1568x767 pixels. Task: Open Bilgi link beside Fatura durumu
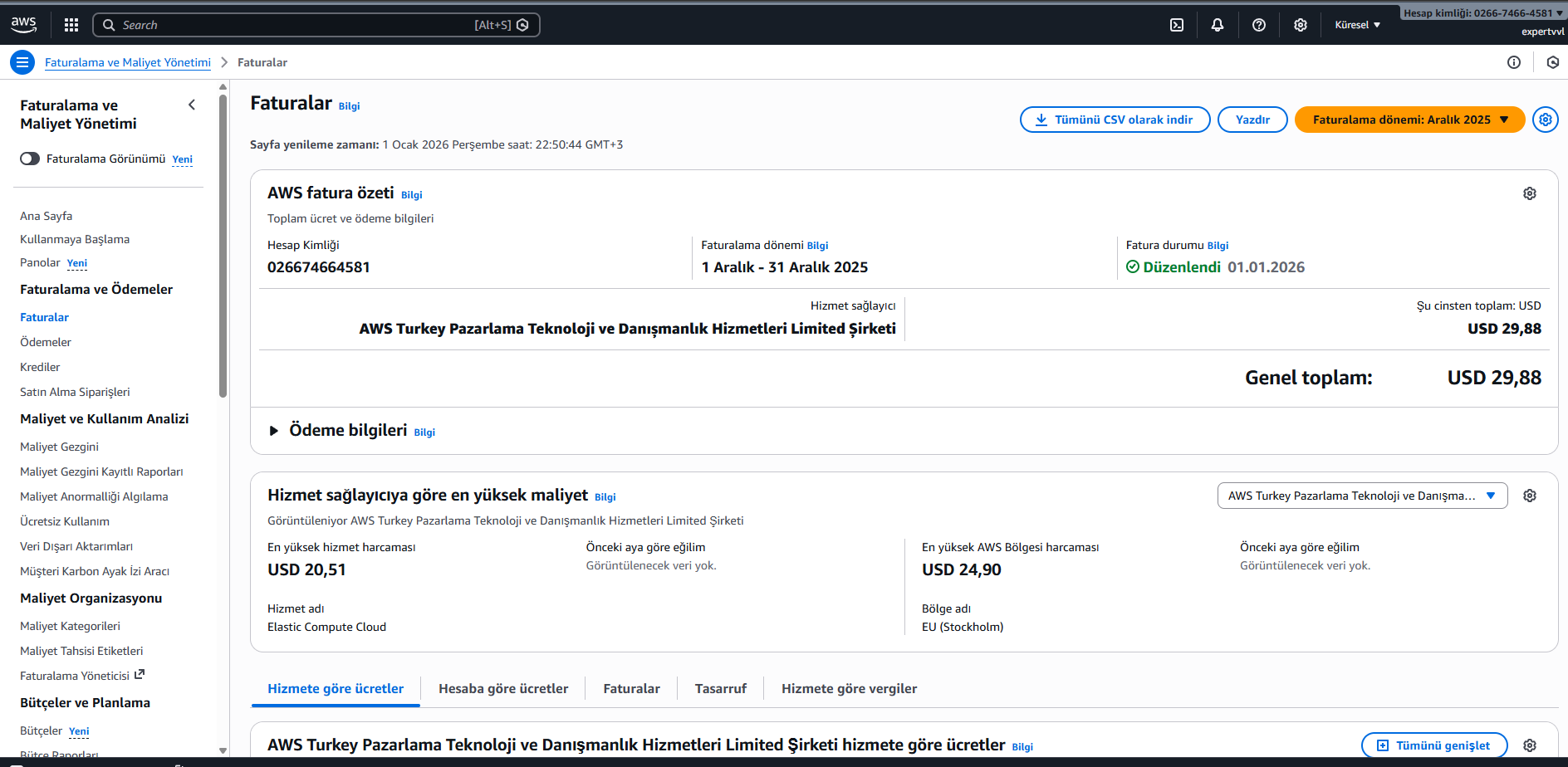(1218, 246)
